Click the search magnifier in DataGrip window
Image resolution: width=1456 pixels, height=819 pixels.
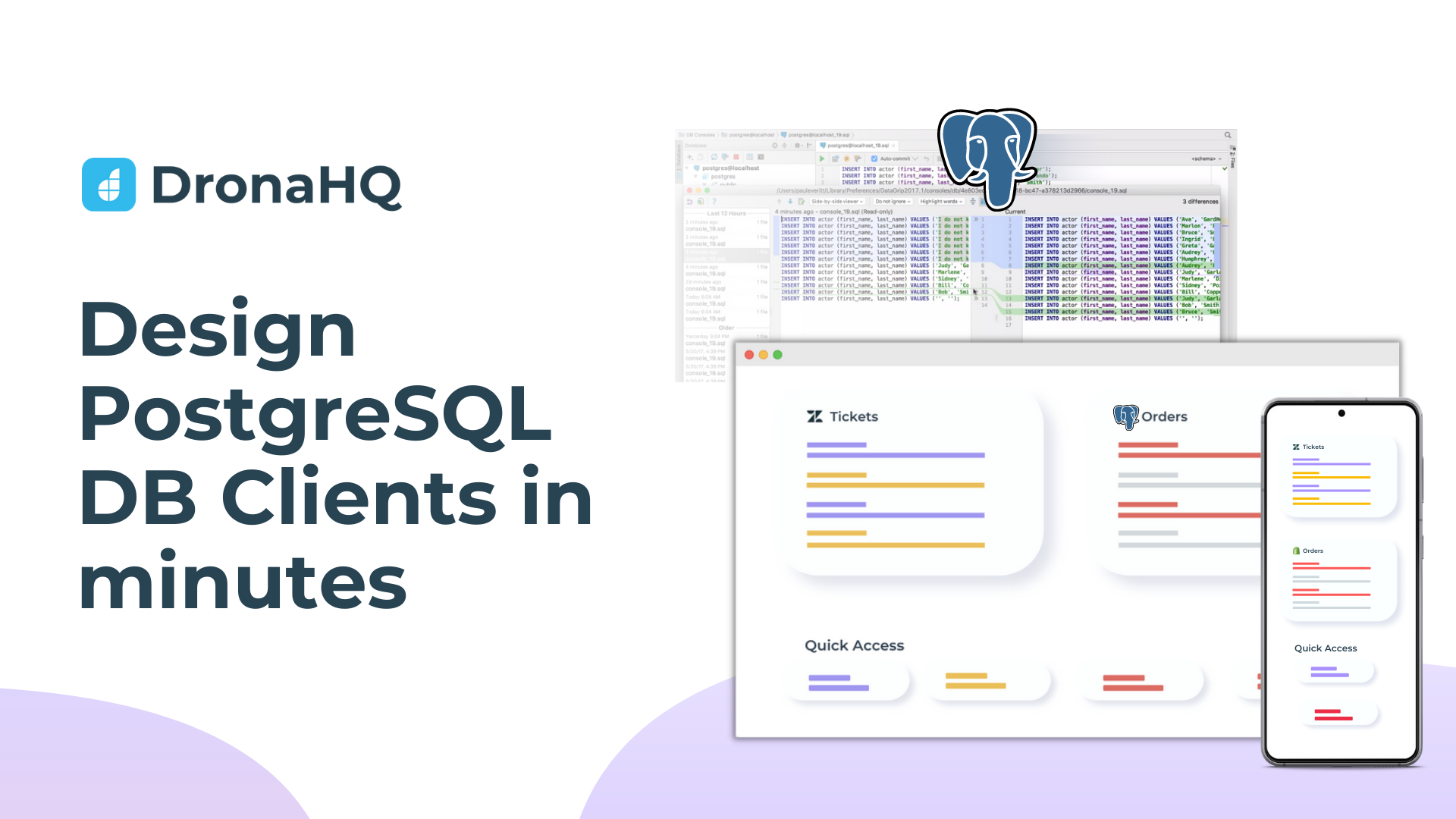click(x=1228, y=135)
